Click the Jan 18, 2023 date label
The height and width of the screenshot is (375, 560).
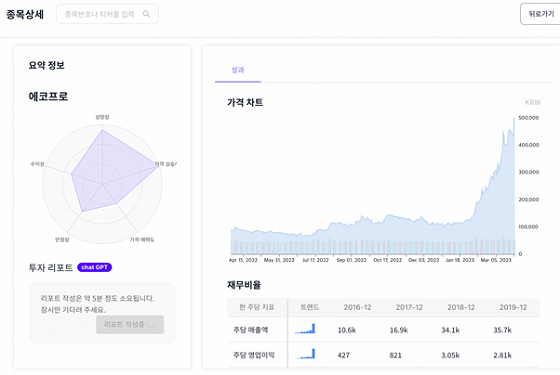point(460,260)
